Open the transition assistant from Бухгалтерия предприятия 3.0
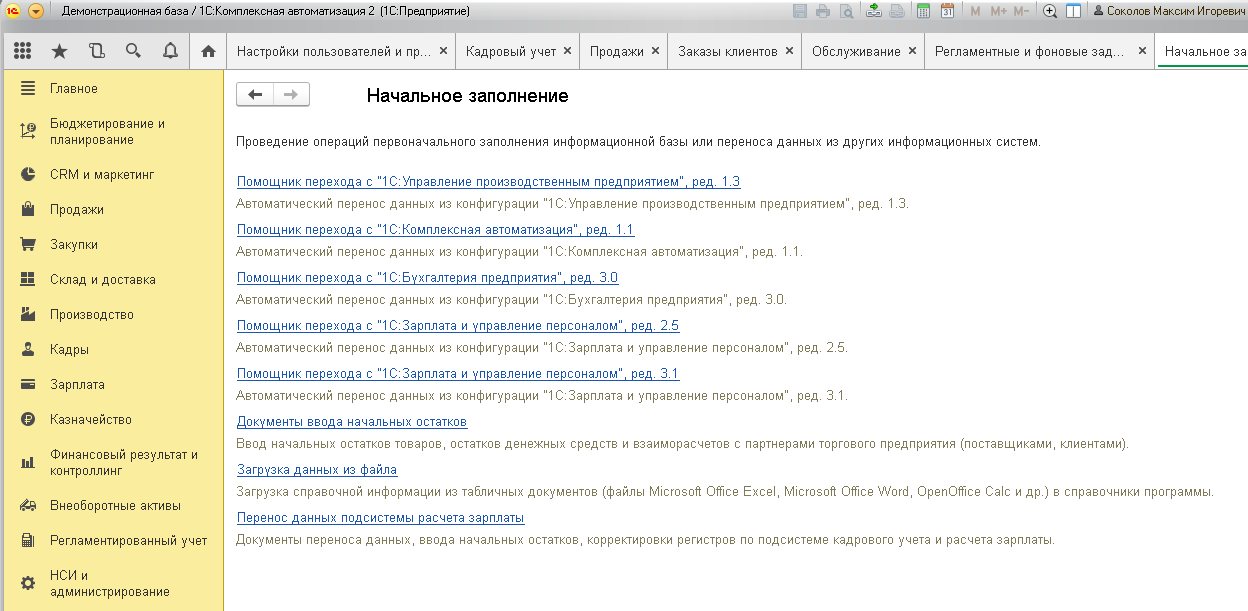 [427, 278]
